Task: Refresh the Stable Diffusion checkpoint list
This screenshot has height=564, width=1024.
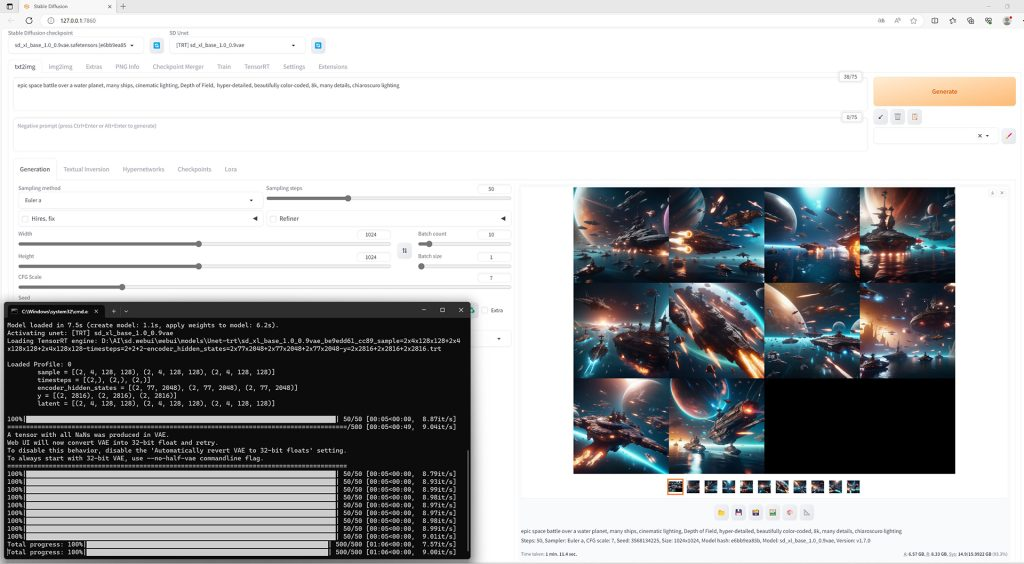Action: 156,45
